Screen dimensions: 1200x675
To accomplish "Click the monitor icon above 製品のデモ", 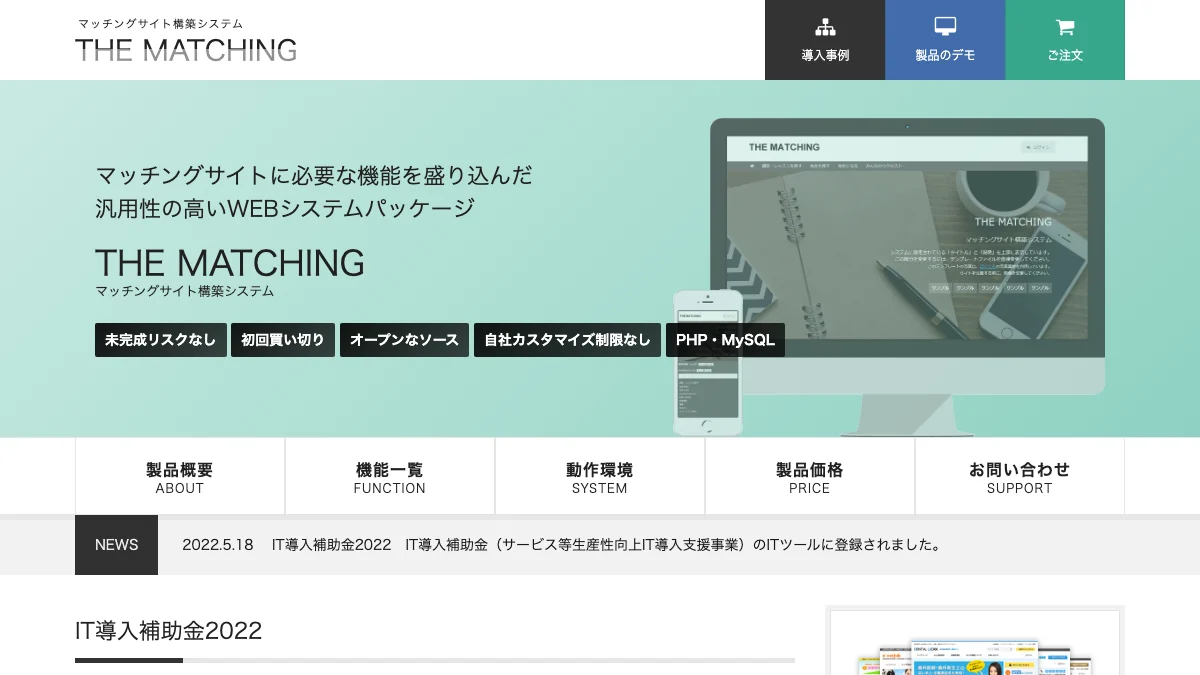I will pyautogui.click(x=945, y=27).
